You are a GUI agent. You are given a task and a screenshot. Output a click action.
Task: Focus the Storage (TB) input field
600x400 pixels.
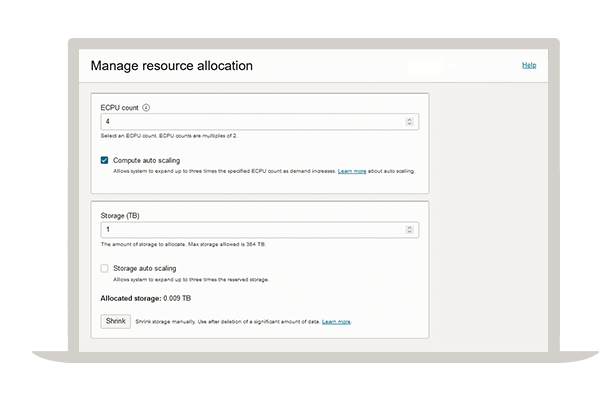point(250,229)
